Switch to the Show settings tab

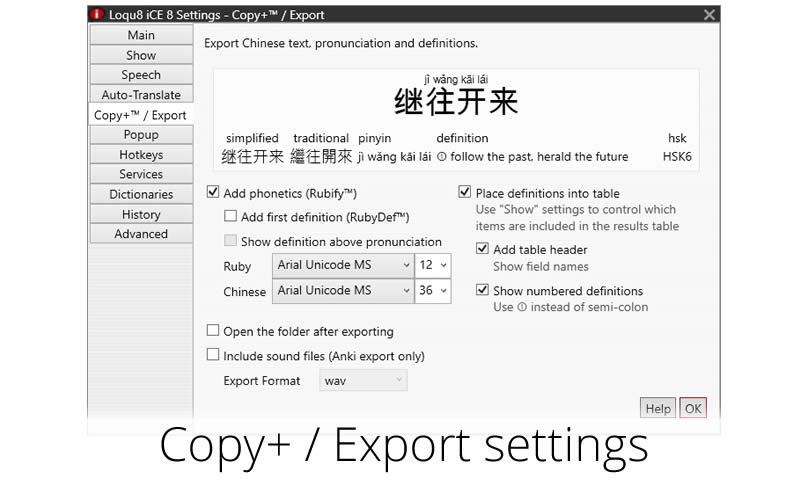coord(141,55)
